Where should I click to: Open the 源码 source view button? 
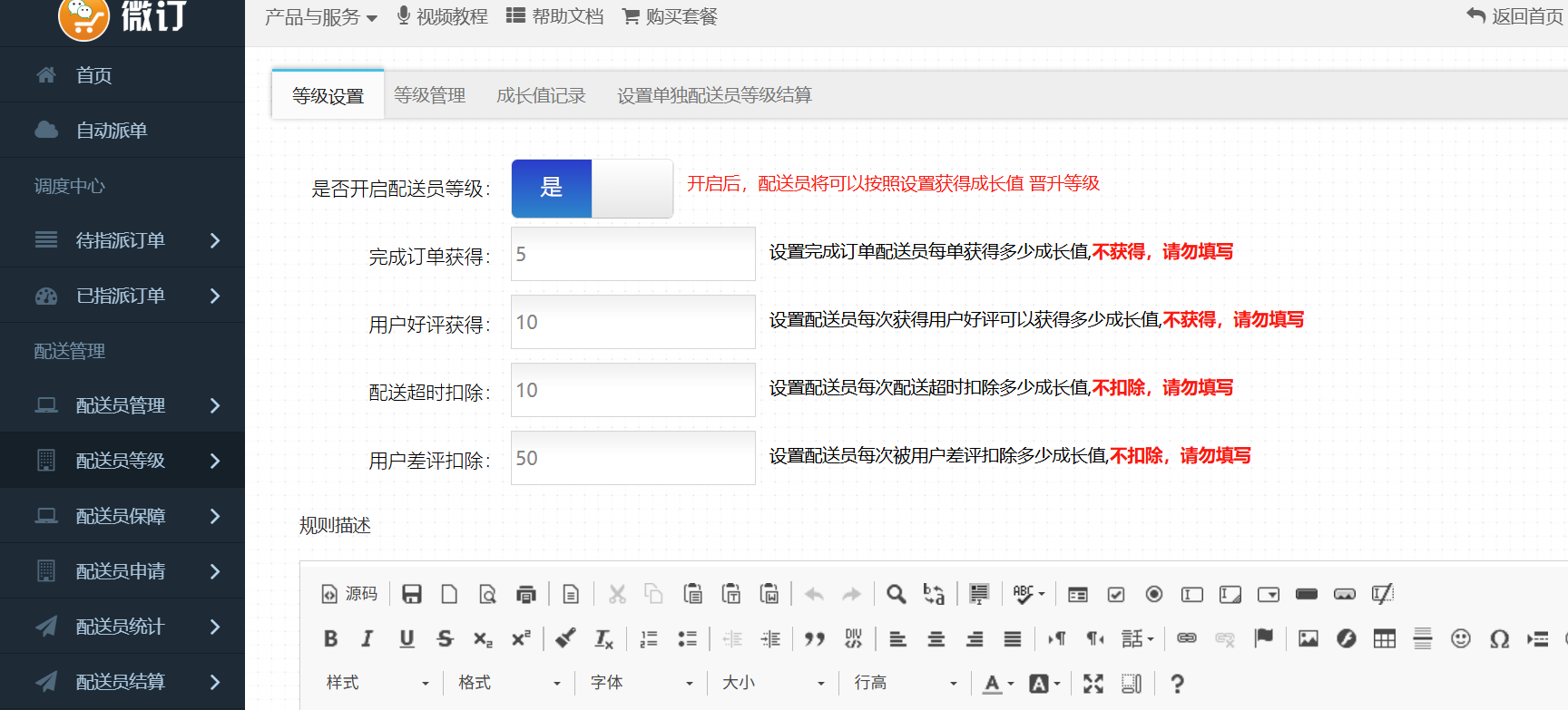[349, 594]
